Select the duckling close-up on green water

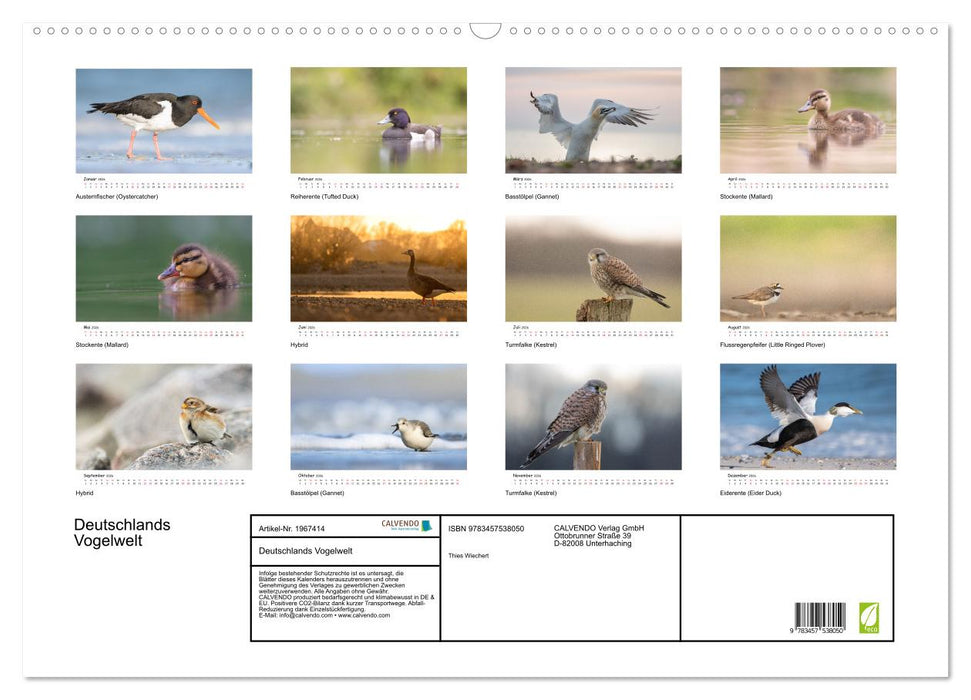point(164,268)
